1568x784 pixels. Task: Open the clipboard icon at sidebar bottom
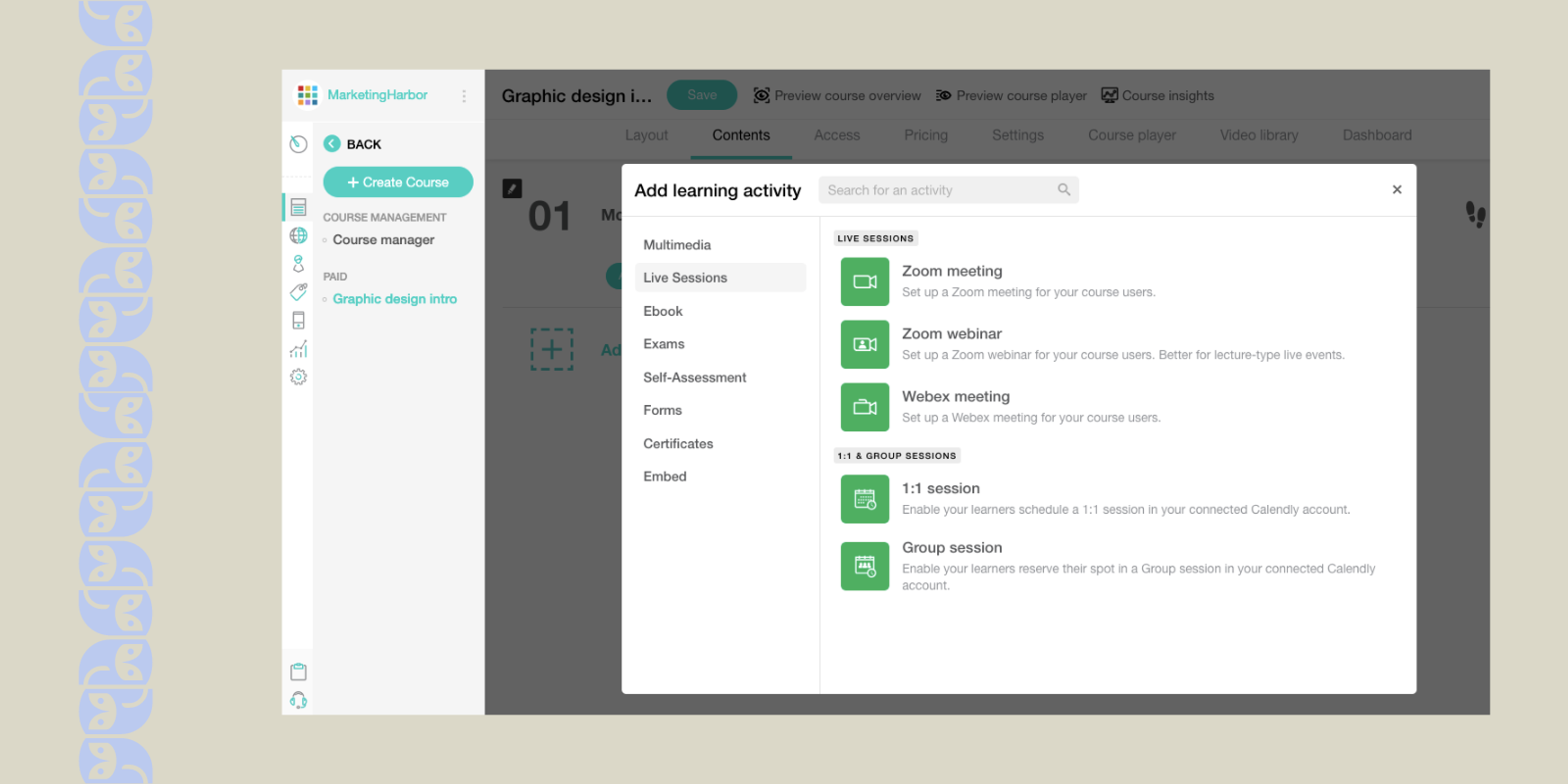(x=298, y=671)
